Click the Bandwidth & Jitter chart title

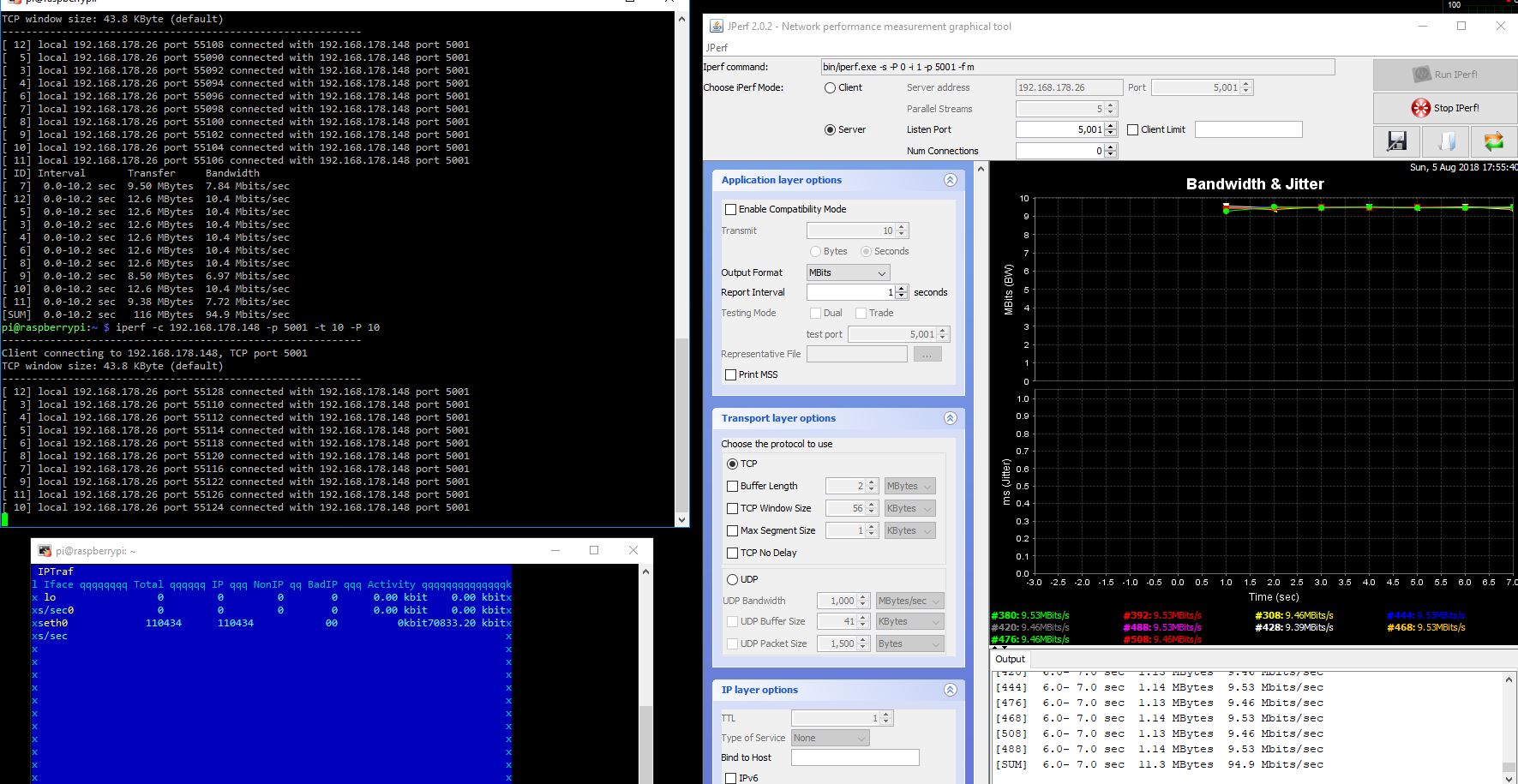pos(1255,184)
